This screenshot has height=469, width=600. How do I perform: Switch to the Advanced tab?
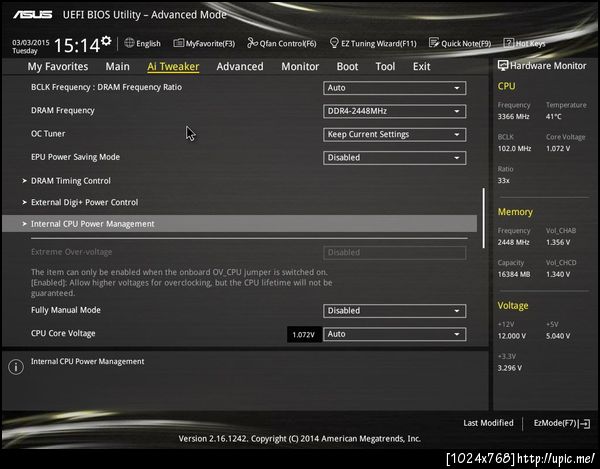click(x=240, y=67)
